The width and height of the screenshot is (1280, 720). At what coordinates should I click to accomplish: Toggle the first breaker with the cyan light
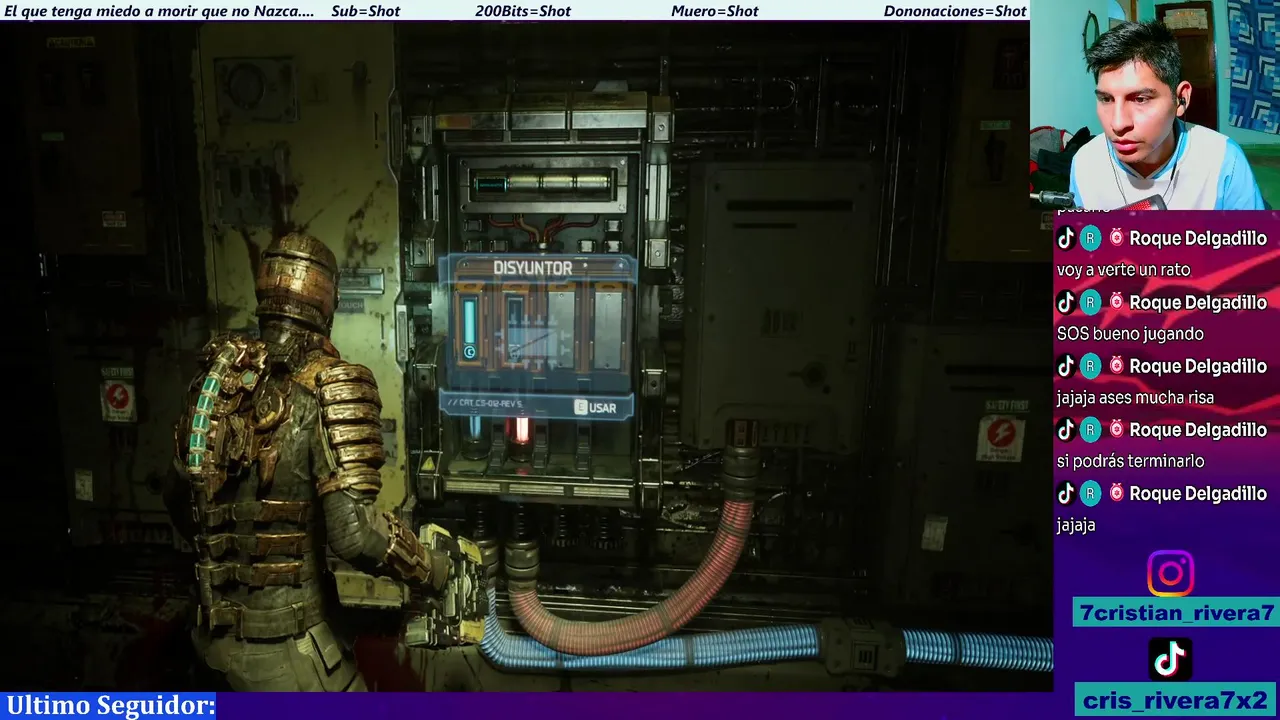pos(470,327)
